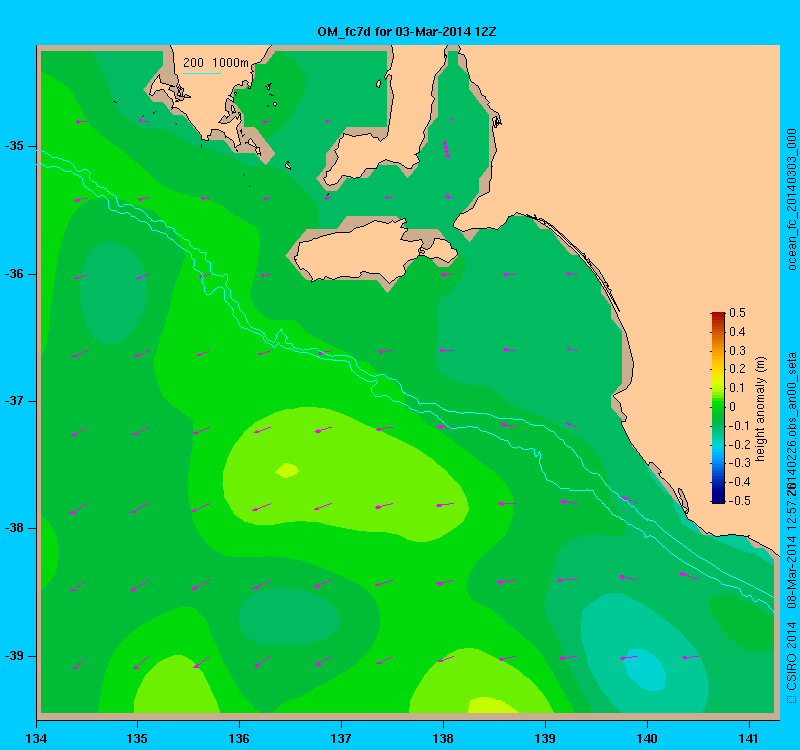Click the longitude axis label "136"
This screenshot has width=800, height=750.
coord(239,738)
